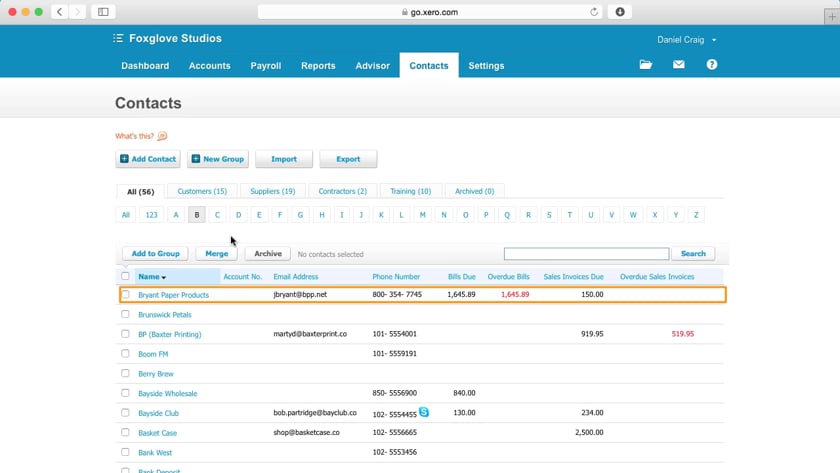Tick the checkbox for Berry Brew
This screenshot has width=840, height=473.
point(125,373)
